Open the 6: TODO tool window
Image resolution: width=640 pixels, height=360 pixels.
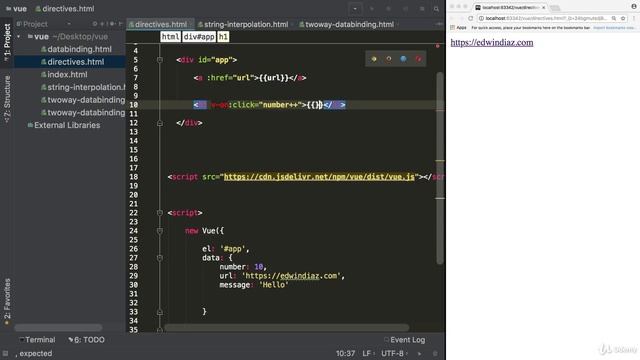coord(87,340)
